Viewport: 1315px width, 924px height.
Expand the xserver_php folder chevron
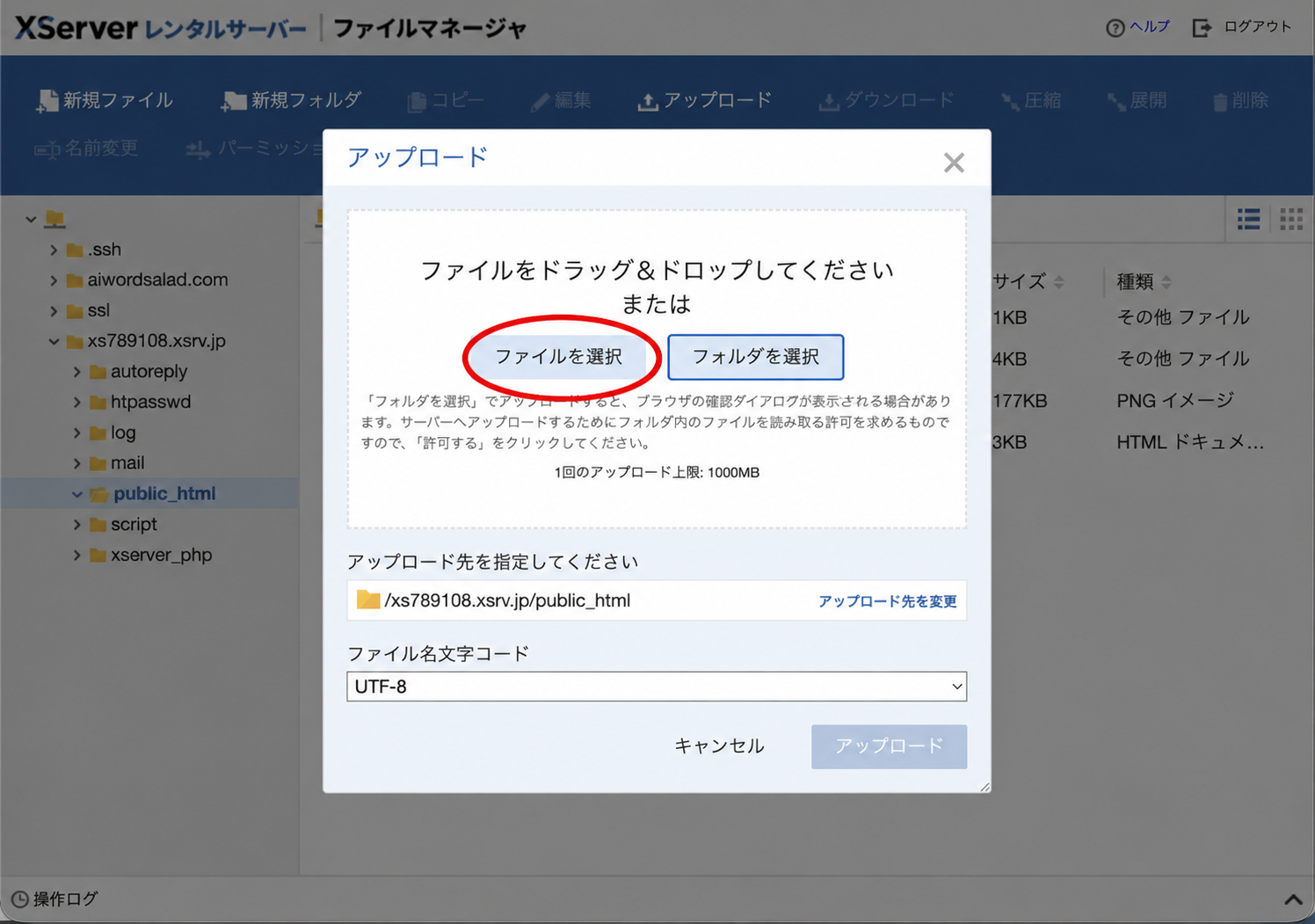tap(77, 556)
